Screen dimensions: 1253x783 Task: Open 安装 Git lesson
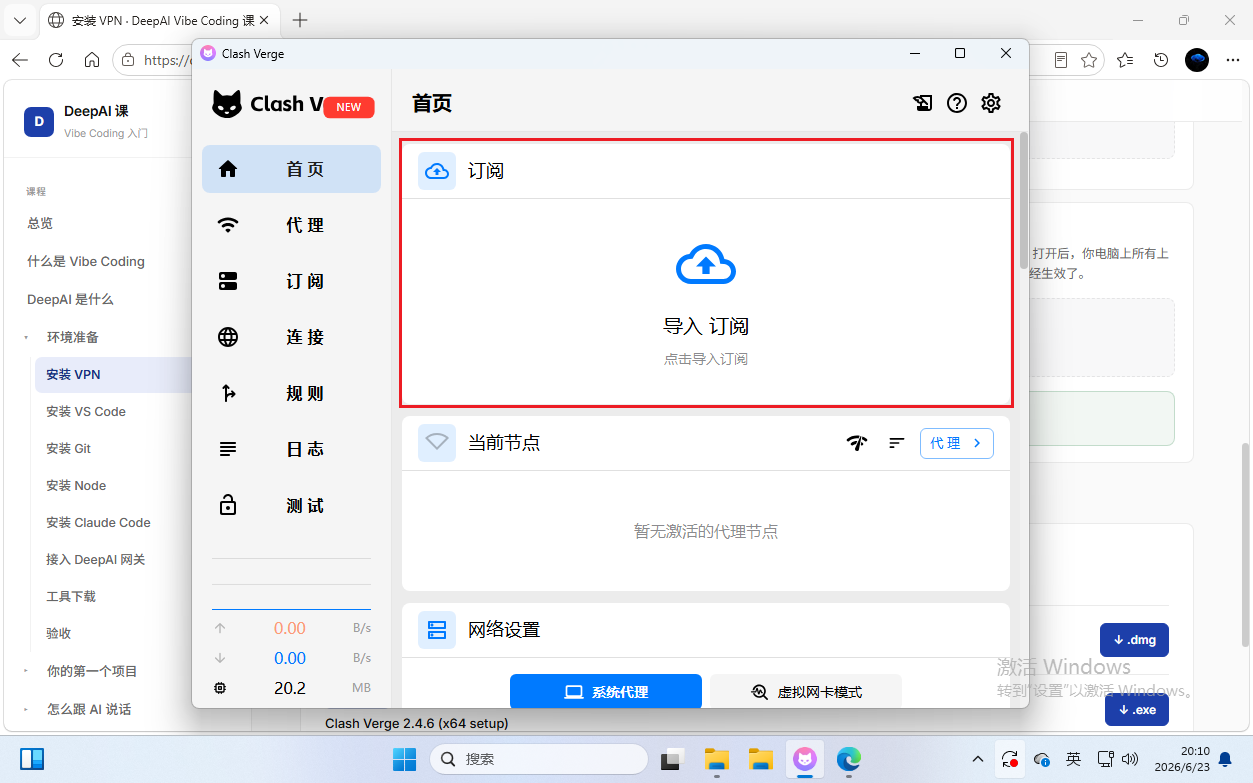(68, 448)
